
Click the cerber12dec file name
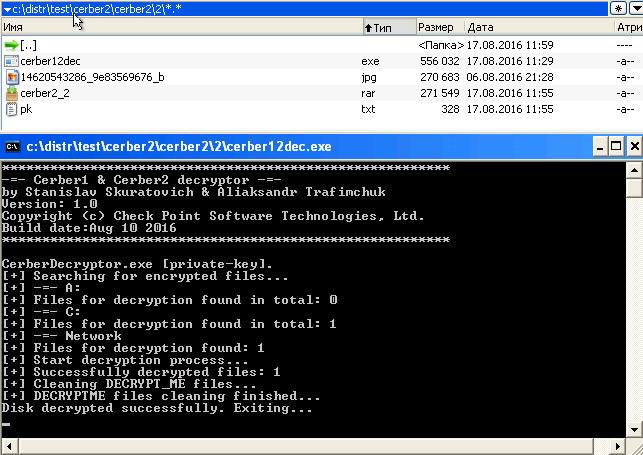click(50, 61)
